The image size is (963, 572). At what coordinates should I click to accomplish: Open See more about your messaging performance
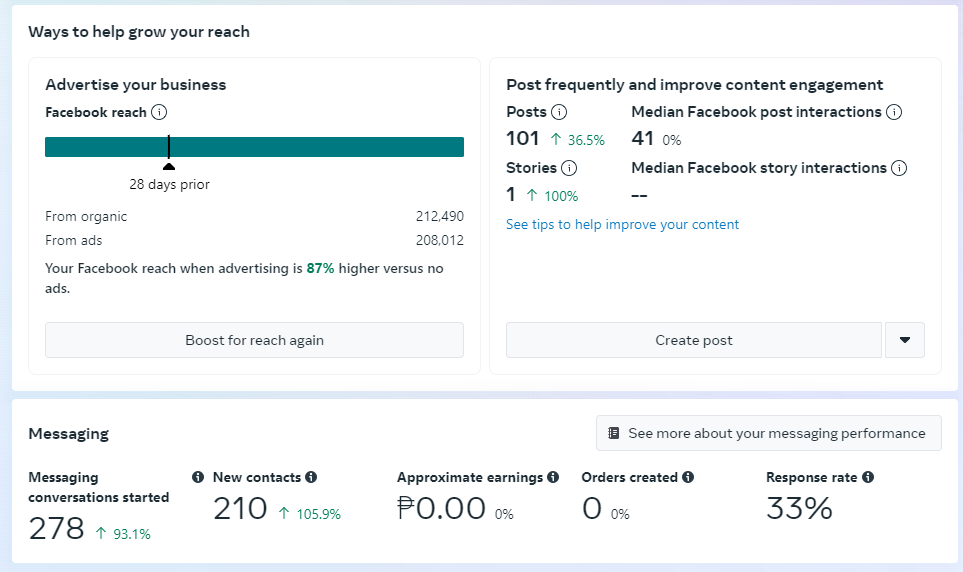point(768,434)
